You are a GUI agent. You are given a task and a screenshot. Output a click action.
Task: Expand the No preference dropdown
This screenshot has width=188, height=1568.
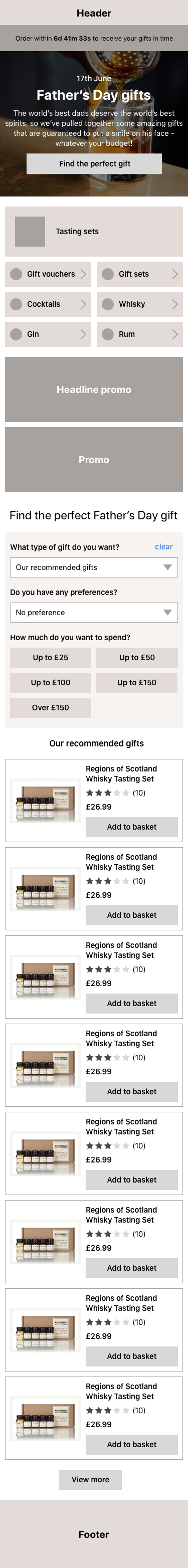(x=94, y=613)
